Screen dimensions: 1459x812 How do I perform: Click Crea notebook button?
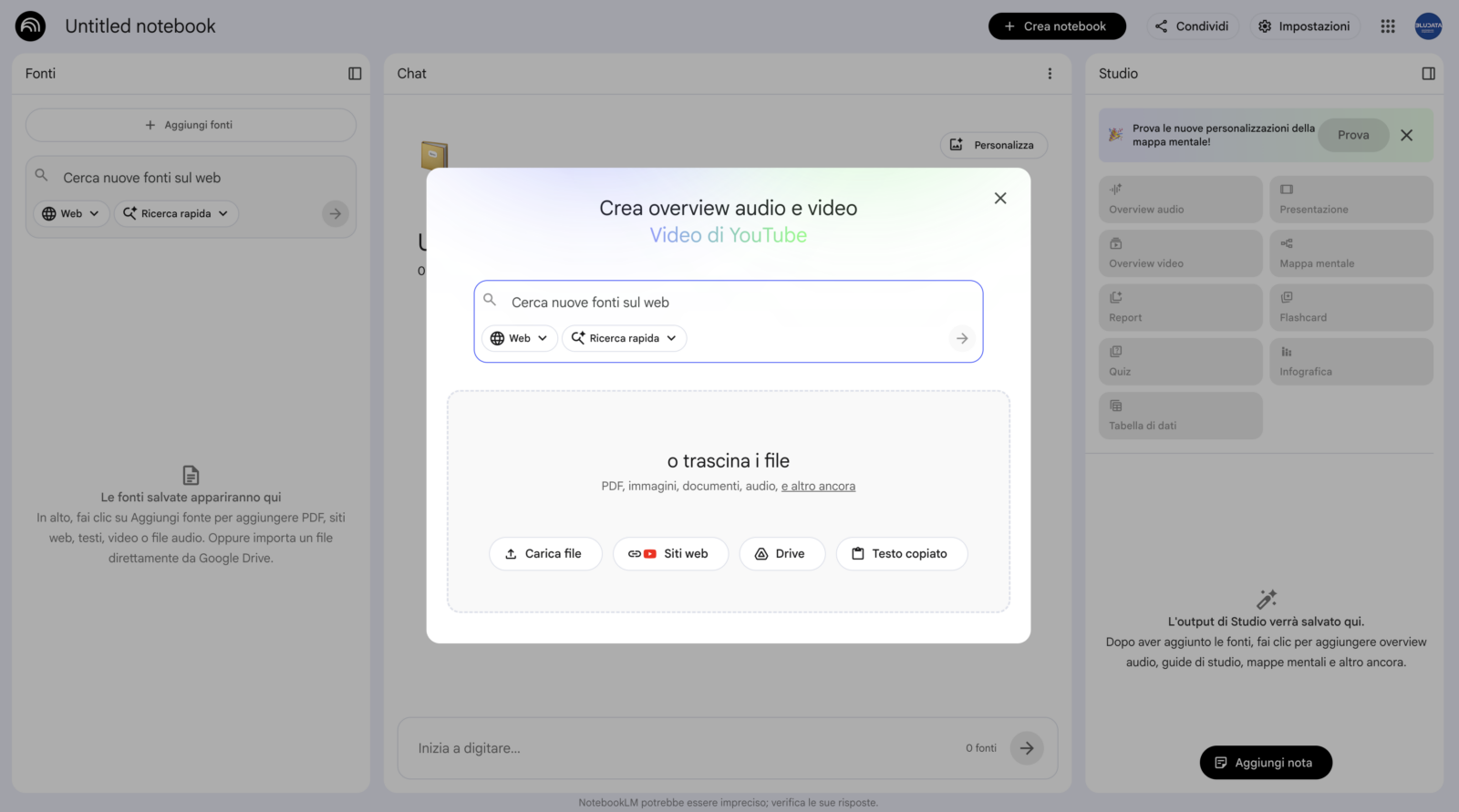[1057, 26]
